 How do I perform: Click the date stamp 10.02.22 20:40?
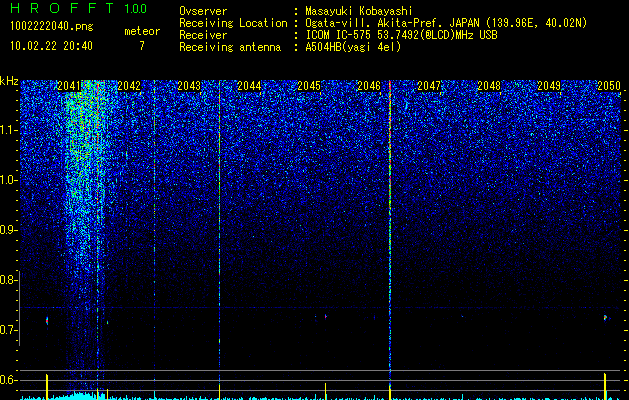point(51,46)
